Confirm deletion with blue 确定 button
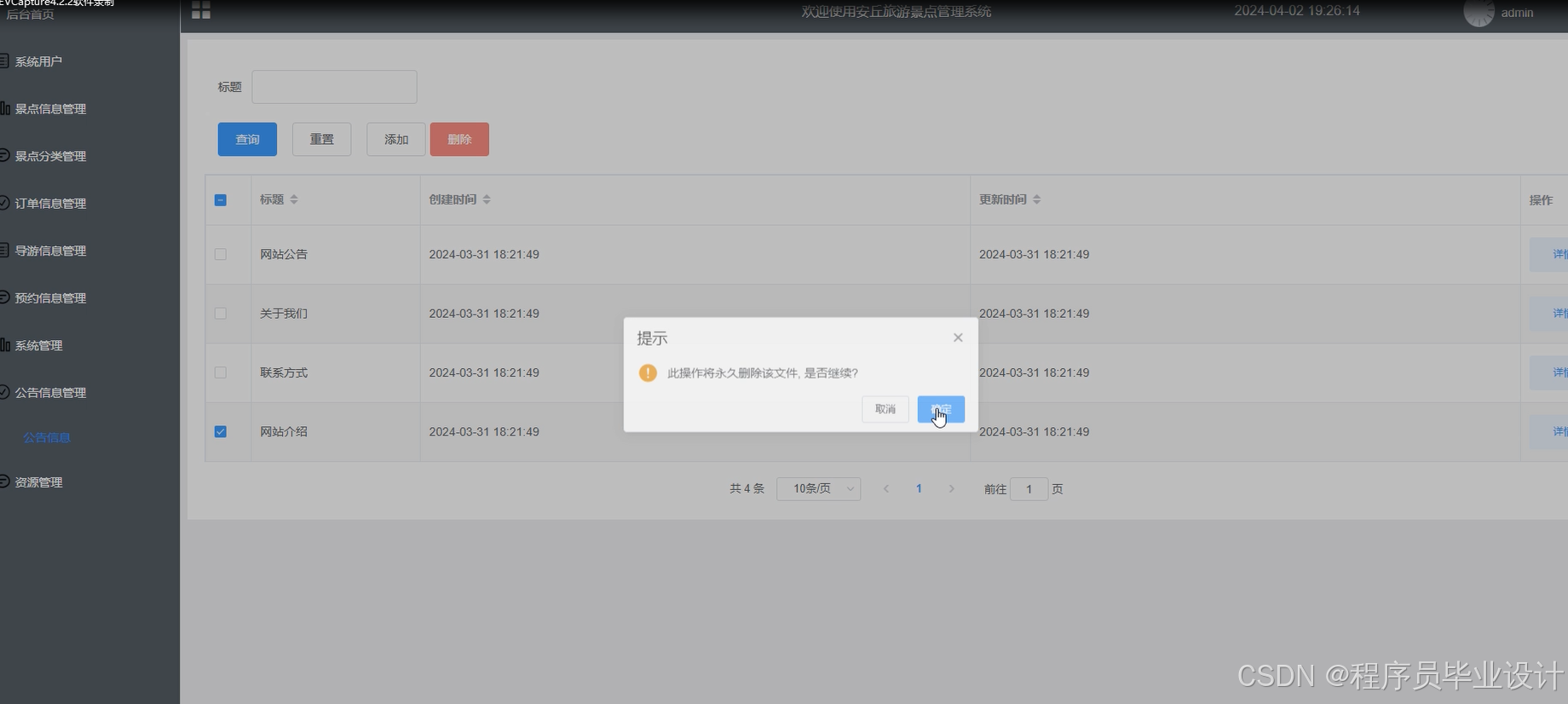Viewport: 1568px width, 704px height. 941,409
